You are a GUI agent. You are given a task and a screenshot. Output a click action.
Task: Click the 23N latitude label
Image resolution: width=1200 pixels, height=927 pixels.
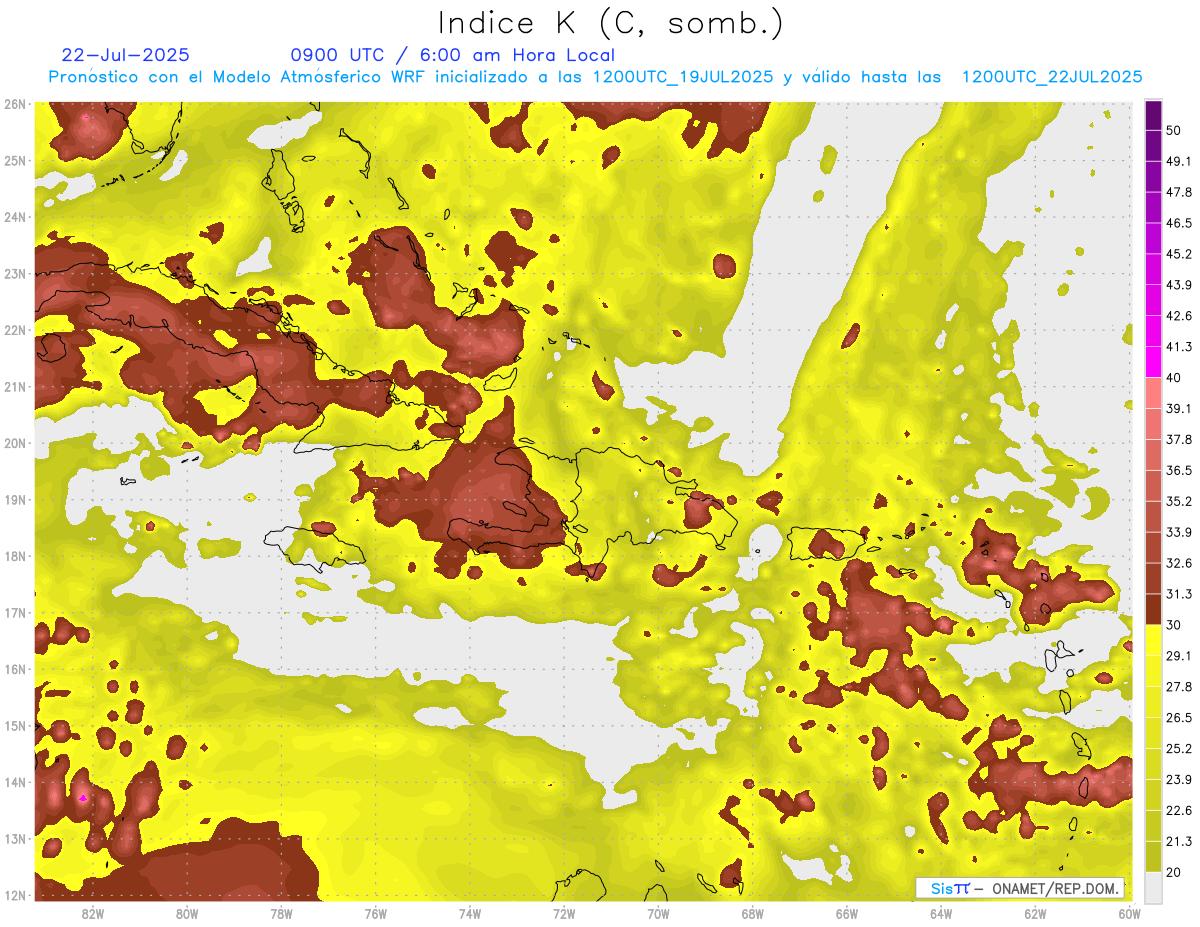pos(14,273)
